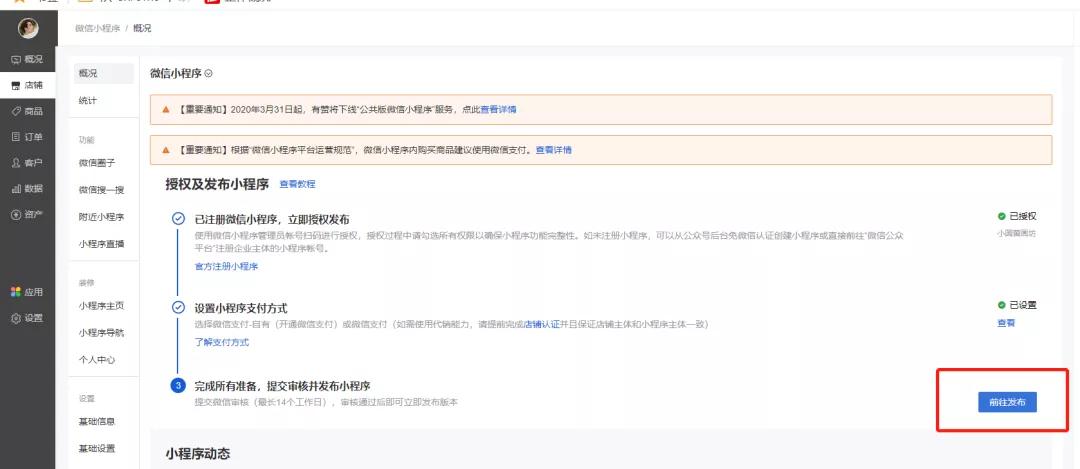Click the 数据 bar chart icon
The image size is (1080, 469).
(x=16, y=189)
